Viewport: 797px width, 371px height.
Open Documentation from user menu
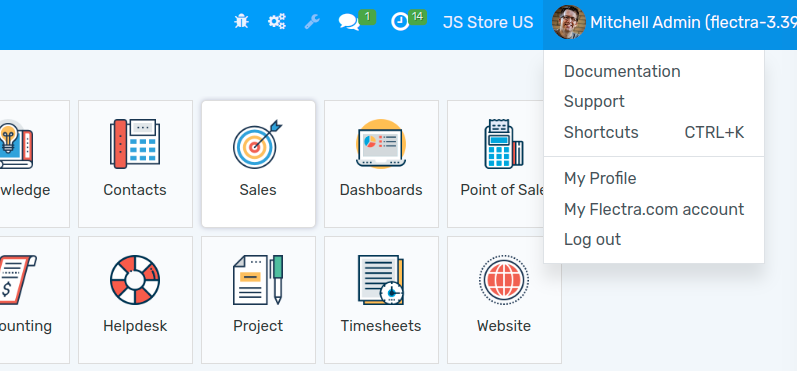pos(622,71)
